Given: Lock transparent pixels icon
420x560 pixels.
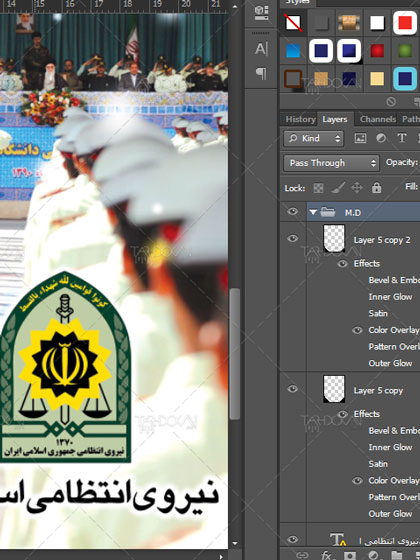Looking at the screenshot, I should point(318,188).
